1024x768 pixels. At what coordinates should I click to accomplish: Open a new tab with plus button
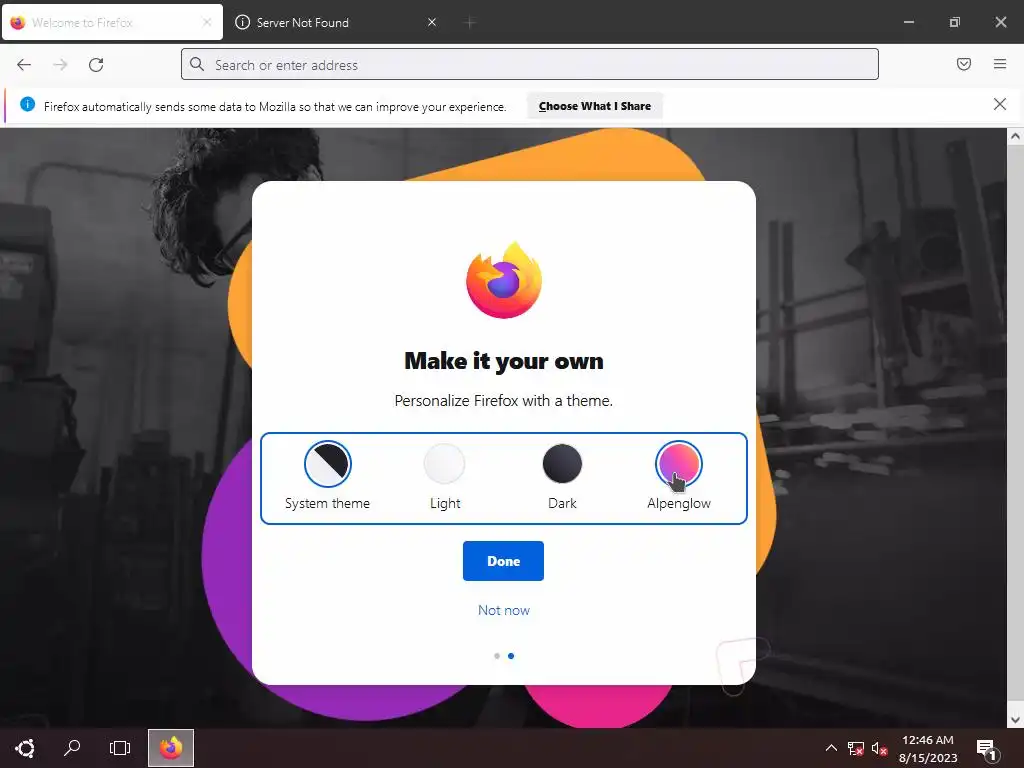pyautogui.click(x=470, y=23)
